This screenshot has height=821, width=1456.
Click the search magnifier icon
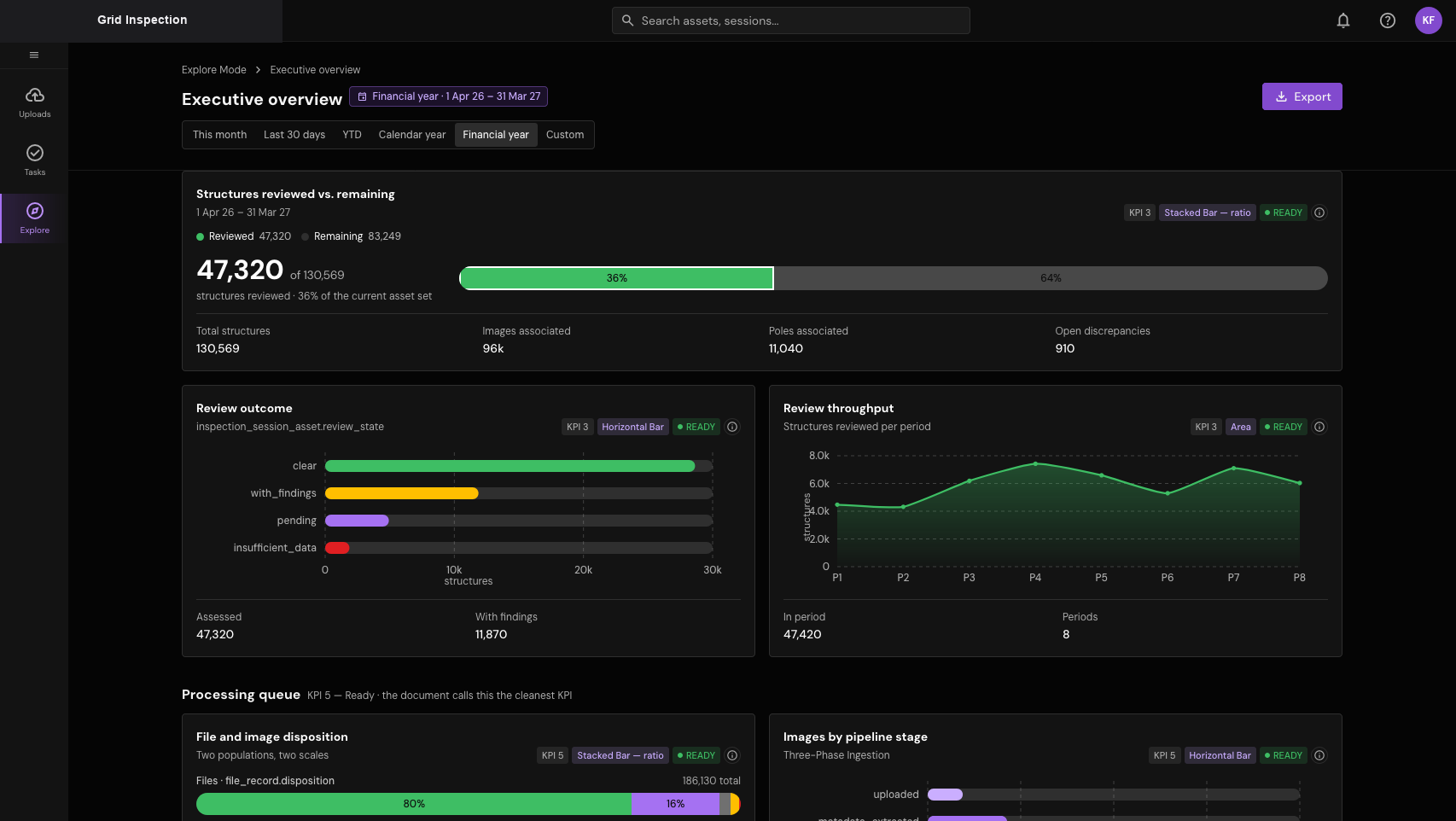click(627, 20)
